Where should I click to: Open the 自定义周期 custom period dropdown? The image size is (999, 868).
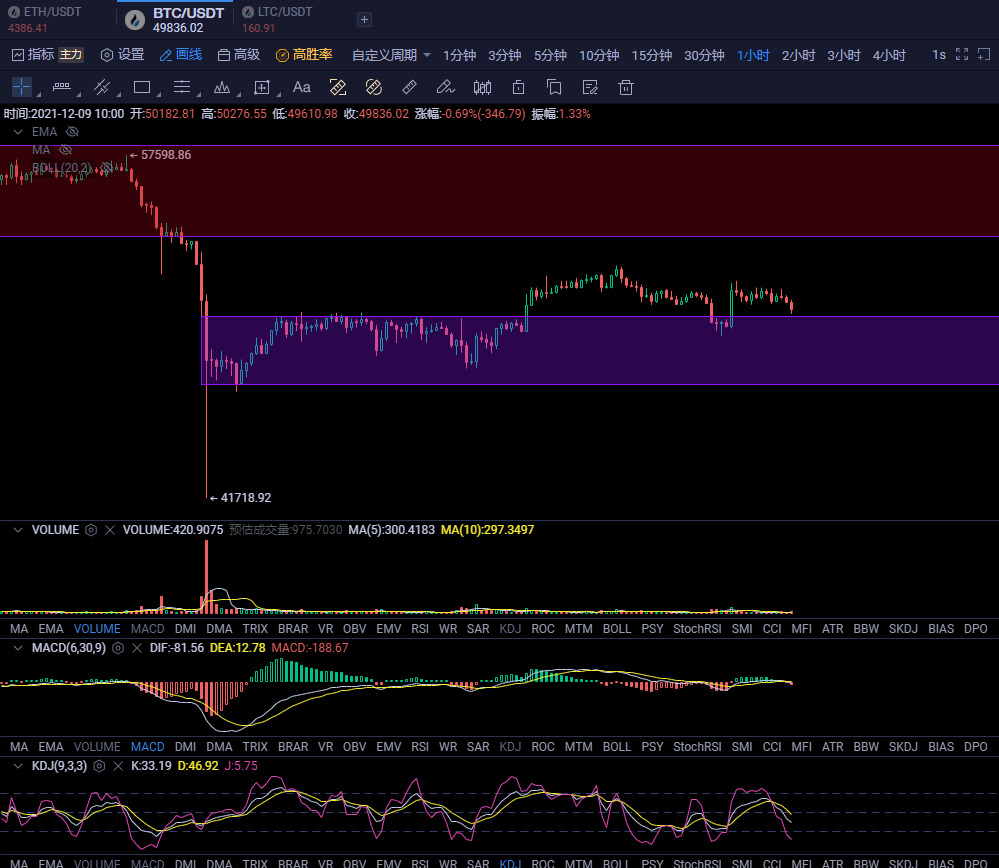tap(391, 55)
